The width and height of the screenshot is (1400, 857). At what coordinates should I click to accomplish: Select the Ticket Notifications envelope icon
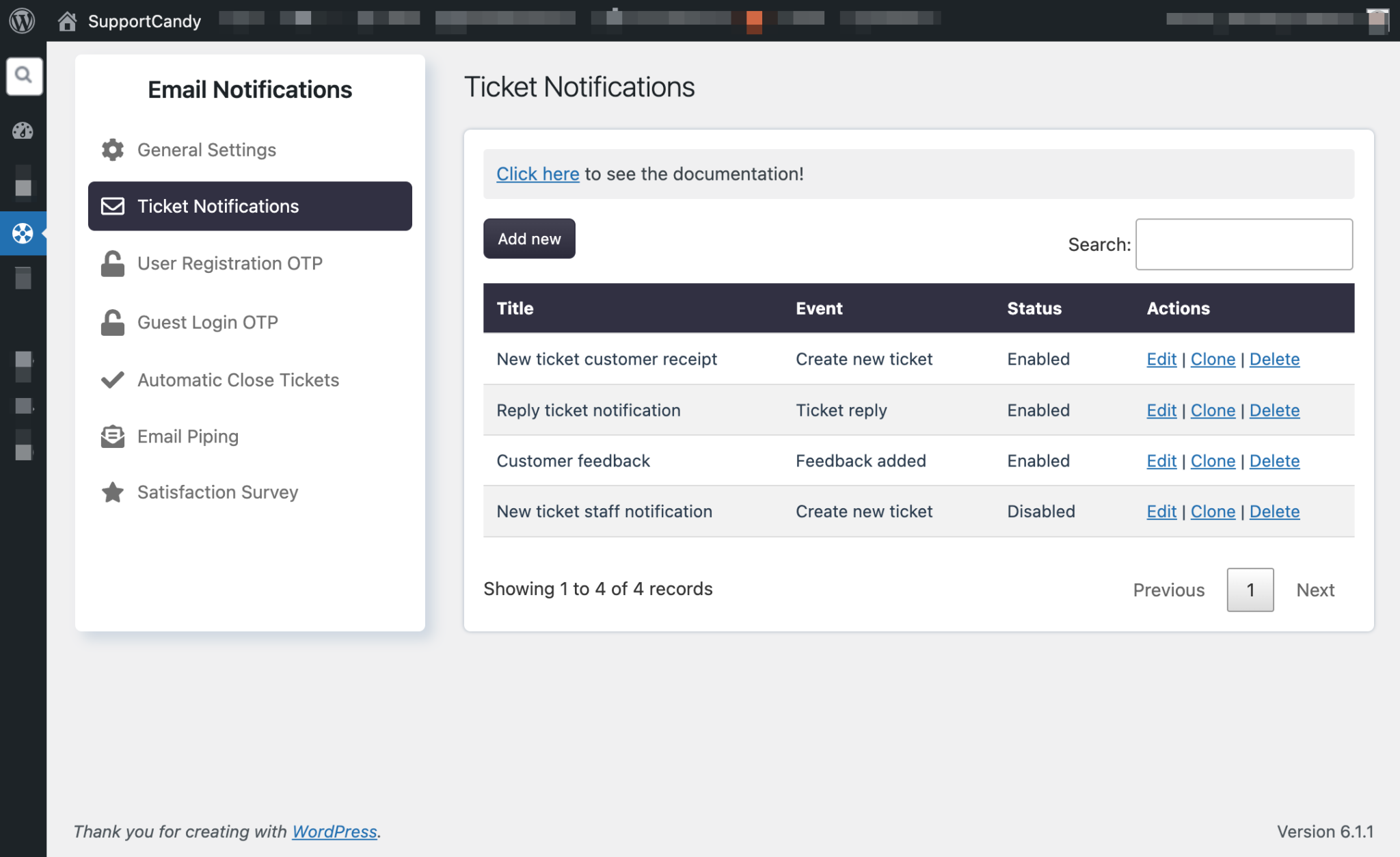point(113,206)
